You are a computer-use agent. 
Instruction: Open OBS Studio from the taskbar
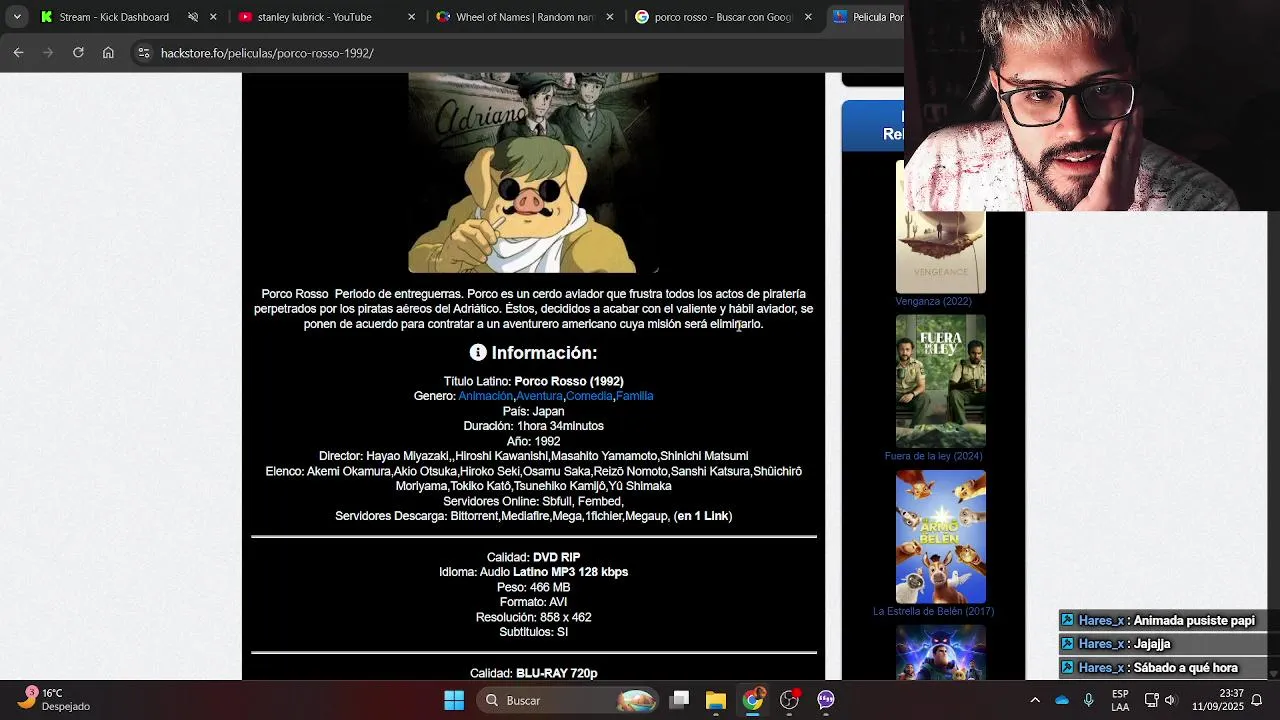(790, 700)
